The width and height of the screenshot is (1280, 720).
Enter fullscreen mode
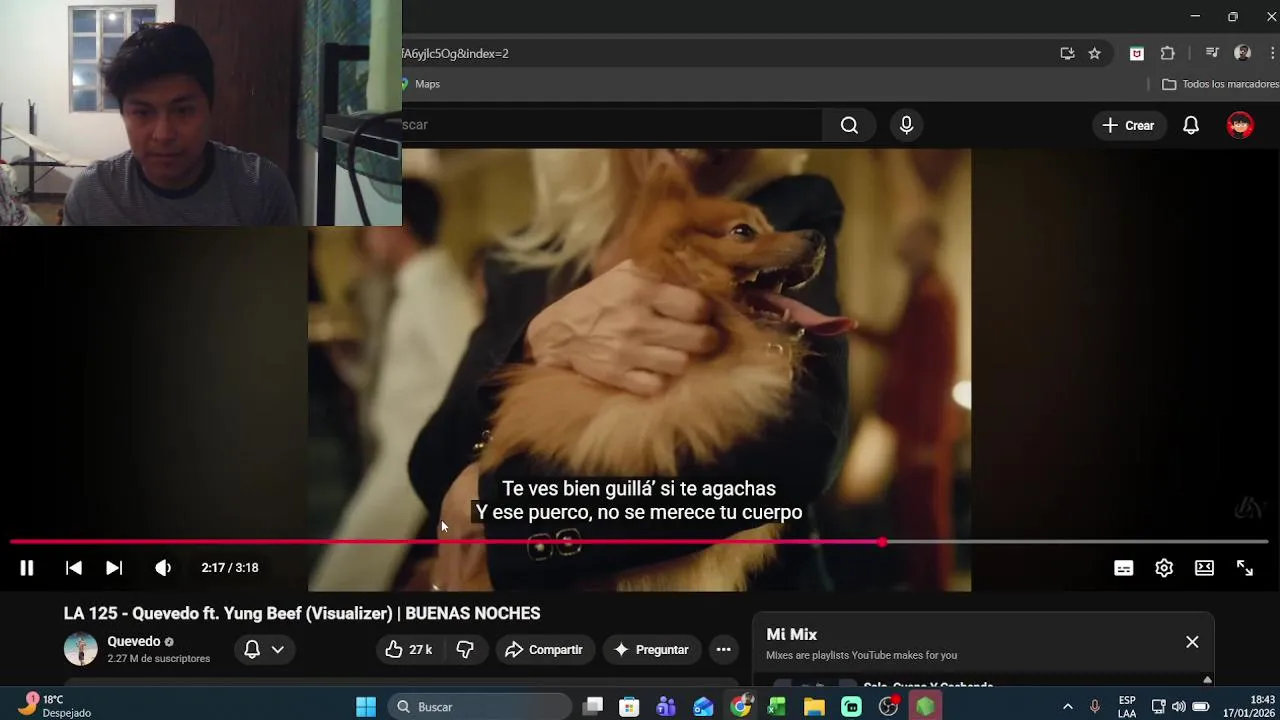pos(1245,567)
